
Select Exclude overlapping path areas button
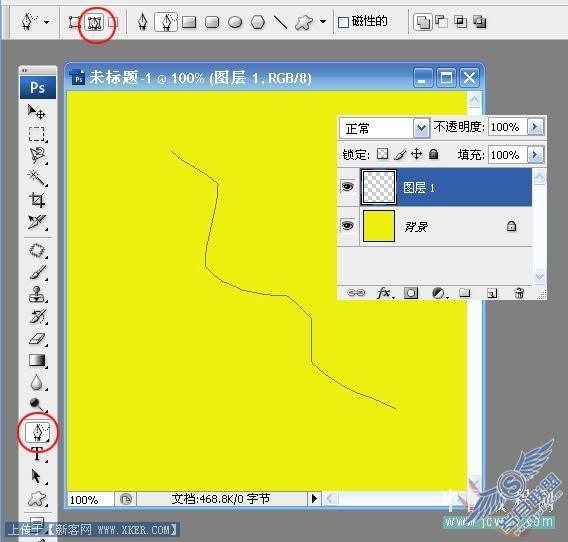point(480,22)
